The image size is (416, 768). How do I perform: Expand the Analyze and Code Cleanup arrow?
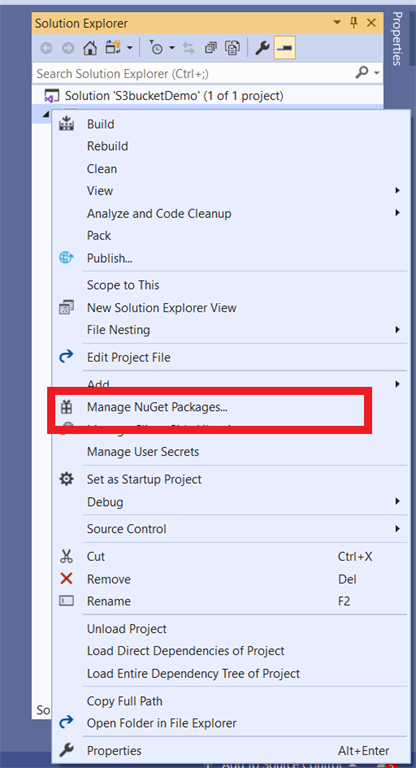tap(397, 213)
